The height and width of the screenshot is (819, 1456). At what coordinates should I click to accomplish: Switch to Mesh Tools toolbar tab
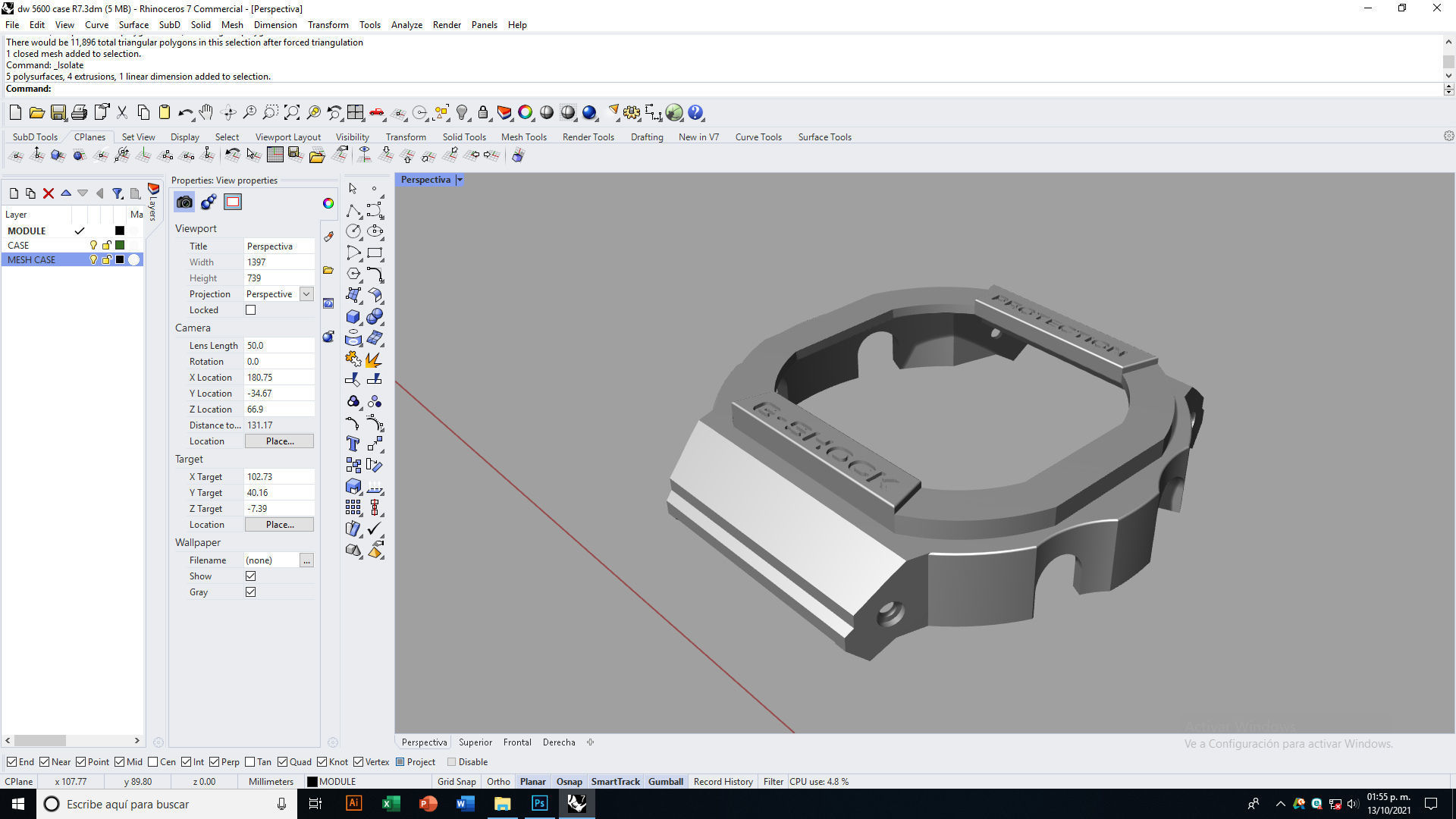(523, 137)
